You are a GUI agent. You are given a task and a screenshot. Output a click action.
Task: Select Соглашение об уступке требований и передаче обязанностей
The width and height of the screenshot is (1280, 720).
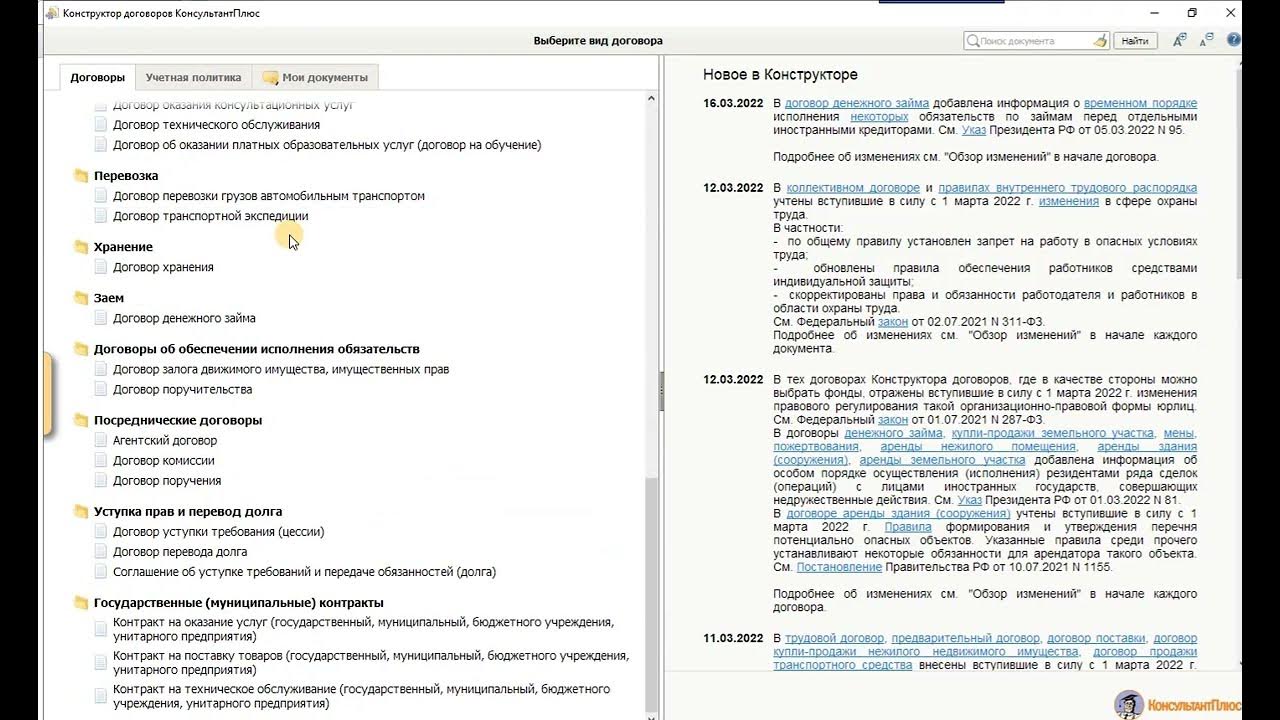(304, 572)
